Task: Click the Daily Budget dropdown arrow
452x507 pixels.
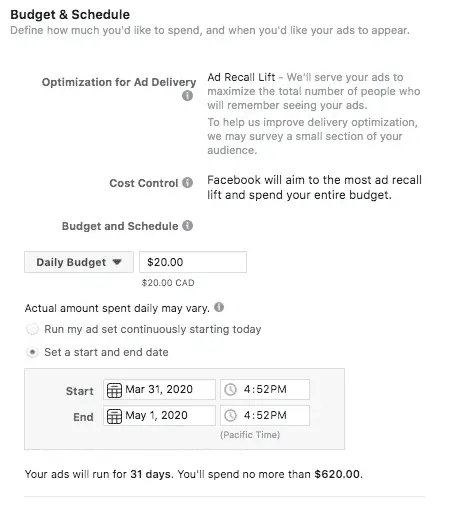Action: point(117,262)
